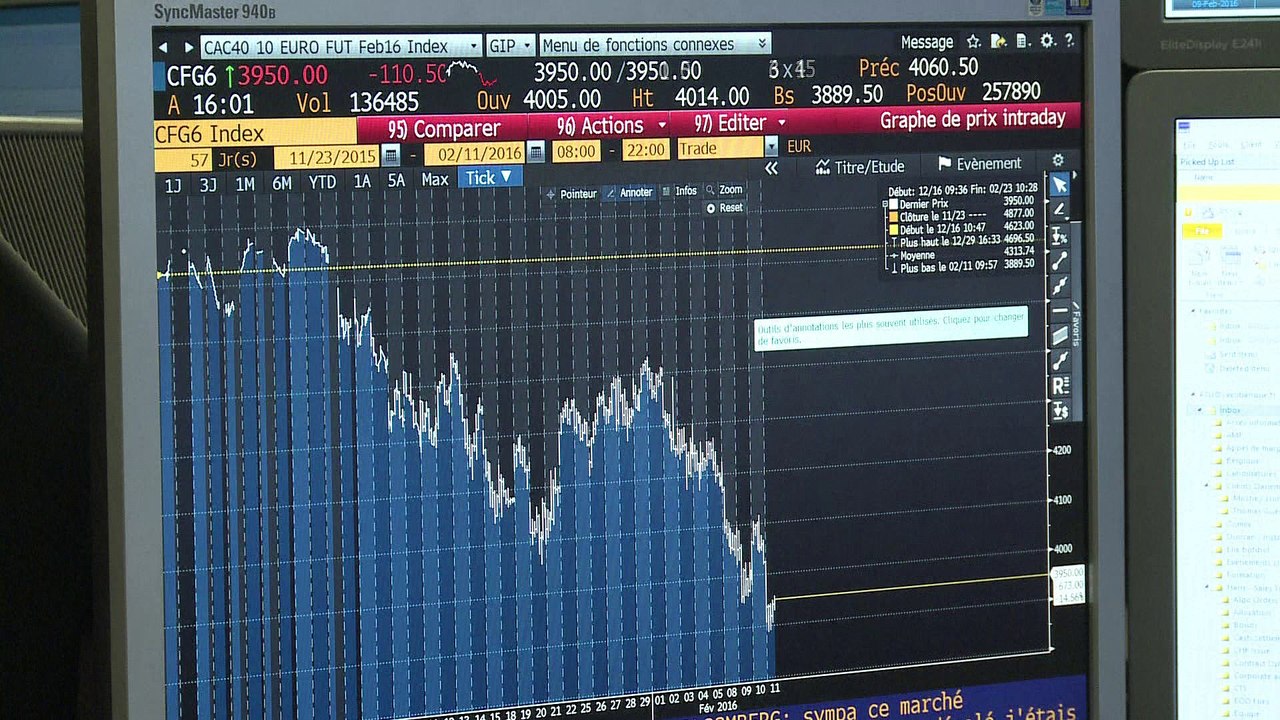Viewport: 1280px width, 720px height.
Task: Open the File tab in the Outlook window
Action: [x=1200, y=231]
